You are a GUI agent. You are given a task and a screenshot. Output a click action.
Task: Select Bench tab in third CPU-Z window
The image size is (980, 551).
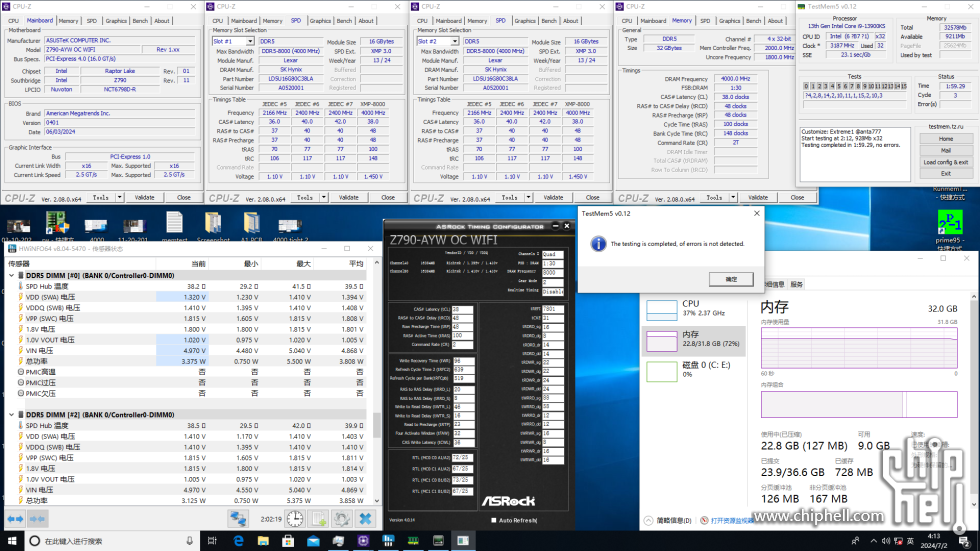549,21
